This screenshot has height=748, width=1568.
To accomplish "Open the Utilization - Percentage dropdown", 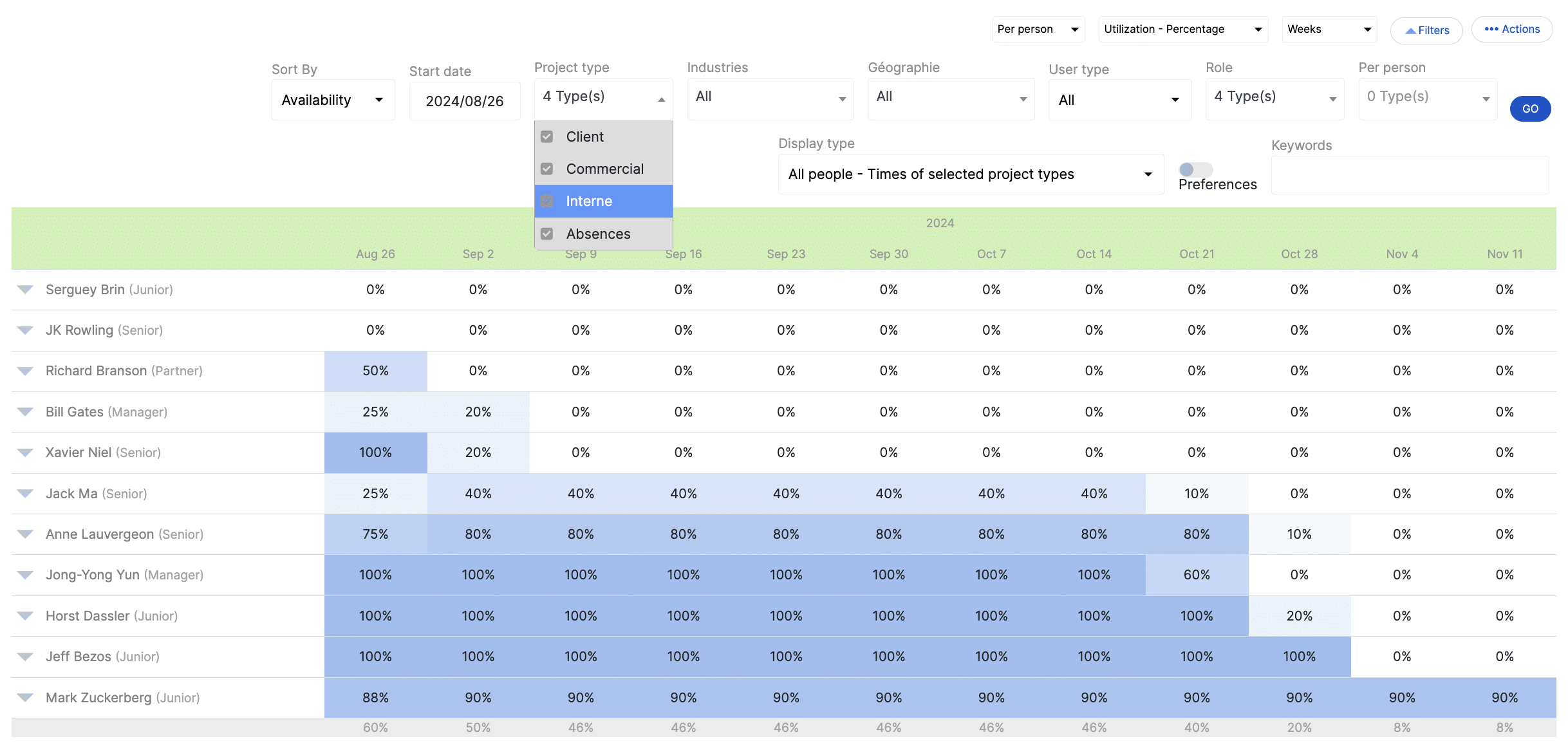I will [1182, 30].
